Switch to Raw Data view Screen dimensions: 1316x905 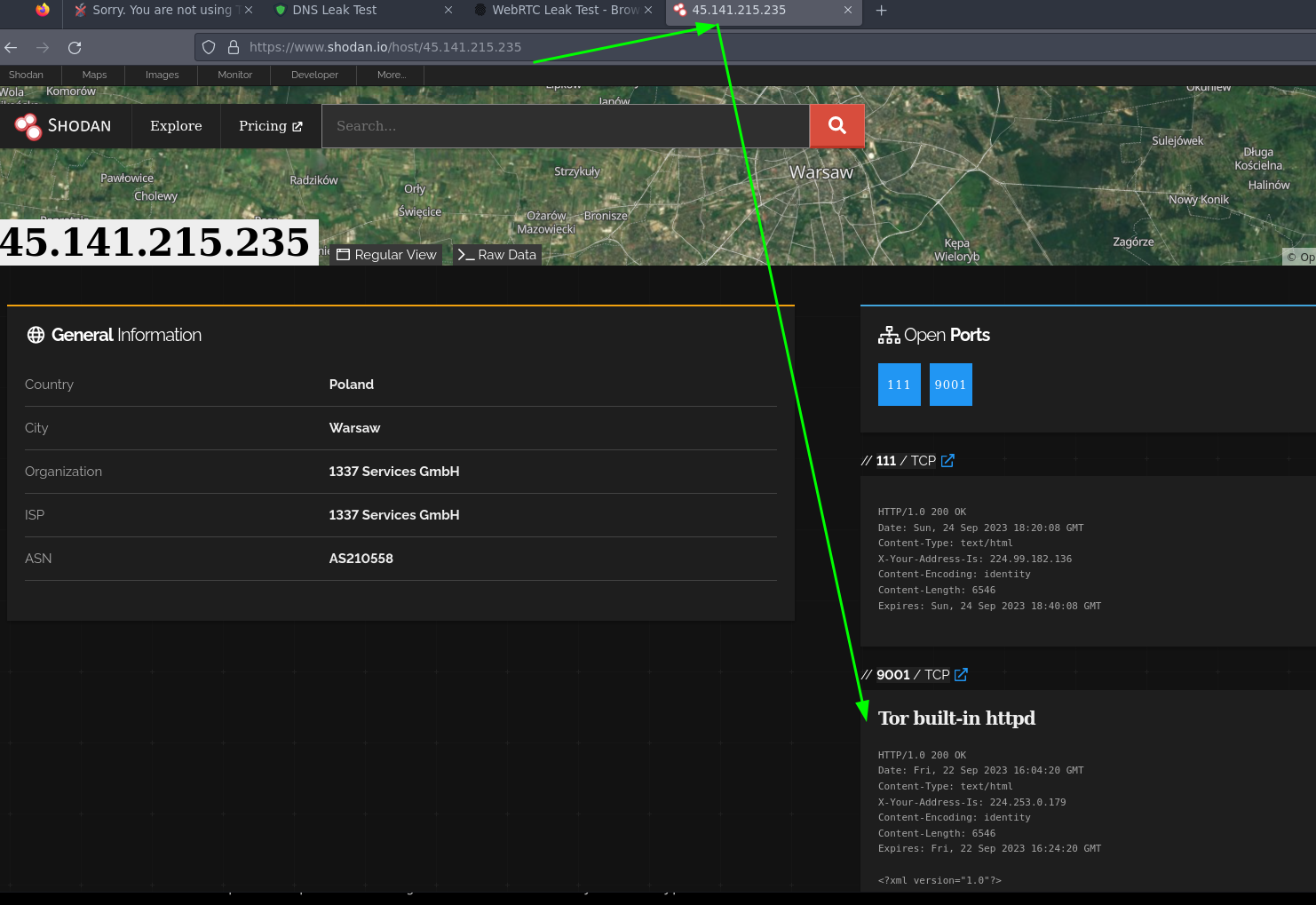pos(497,255)
